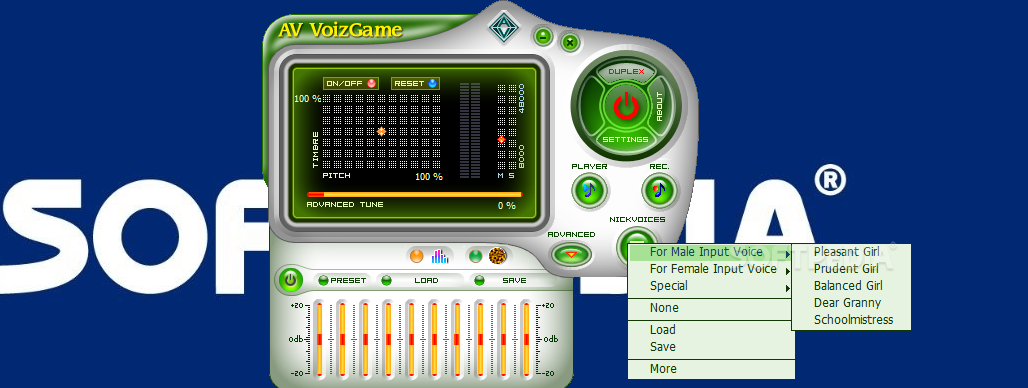Toggle the equalizer green power button

coord(290,281)
